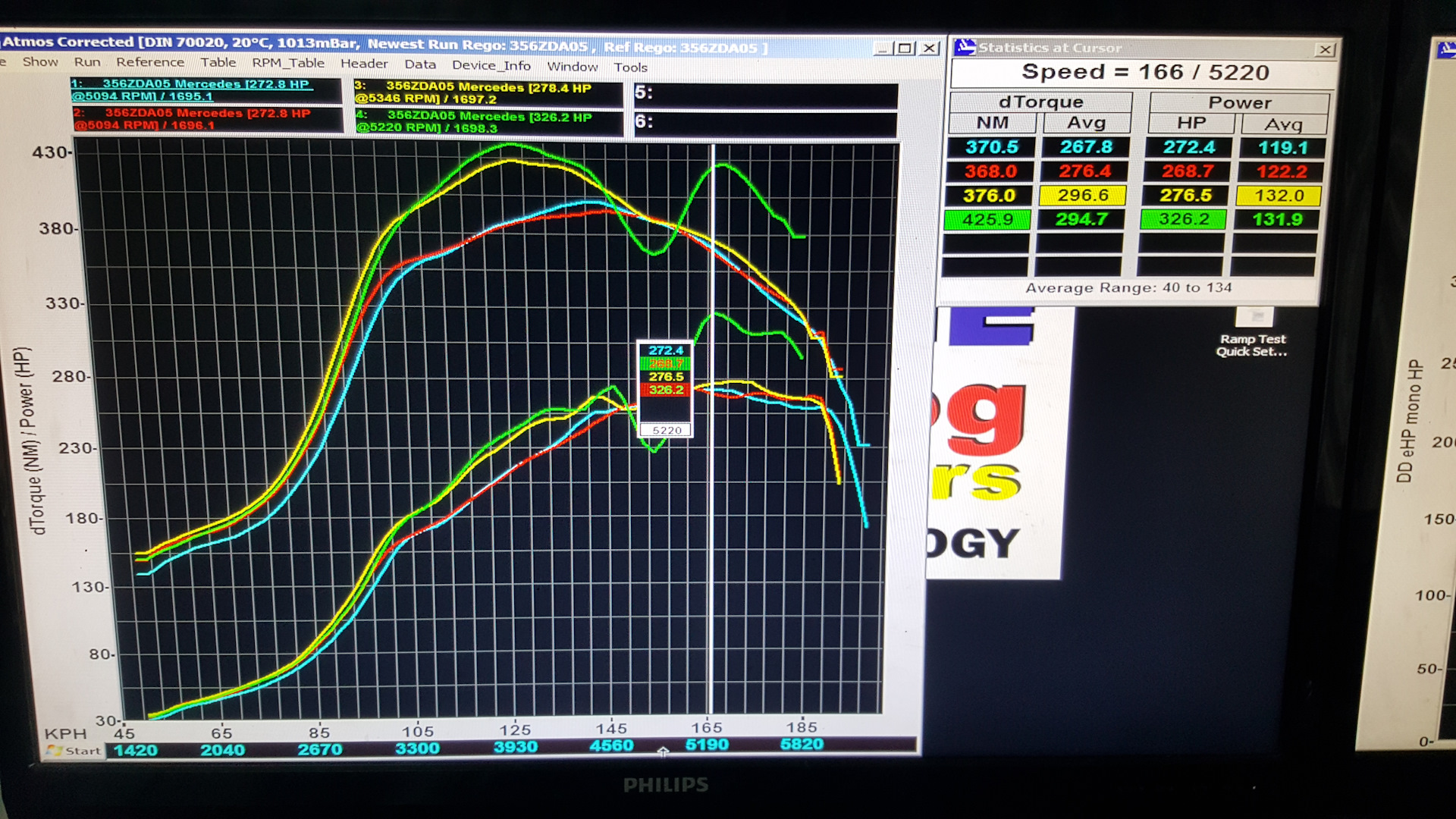Open the Reference menu

pyautogui.click(x=150, y=62)
